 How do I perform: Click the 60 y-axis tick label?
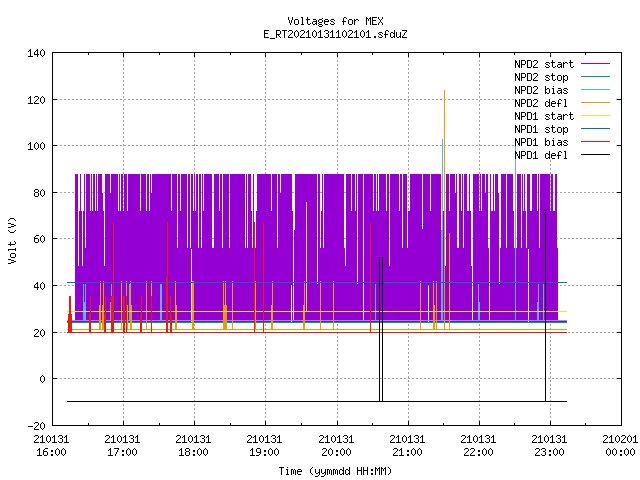tap(39, 239)
